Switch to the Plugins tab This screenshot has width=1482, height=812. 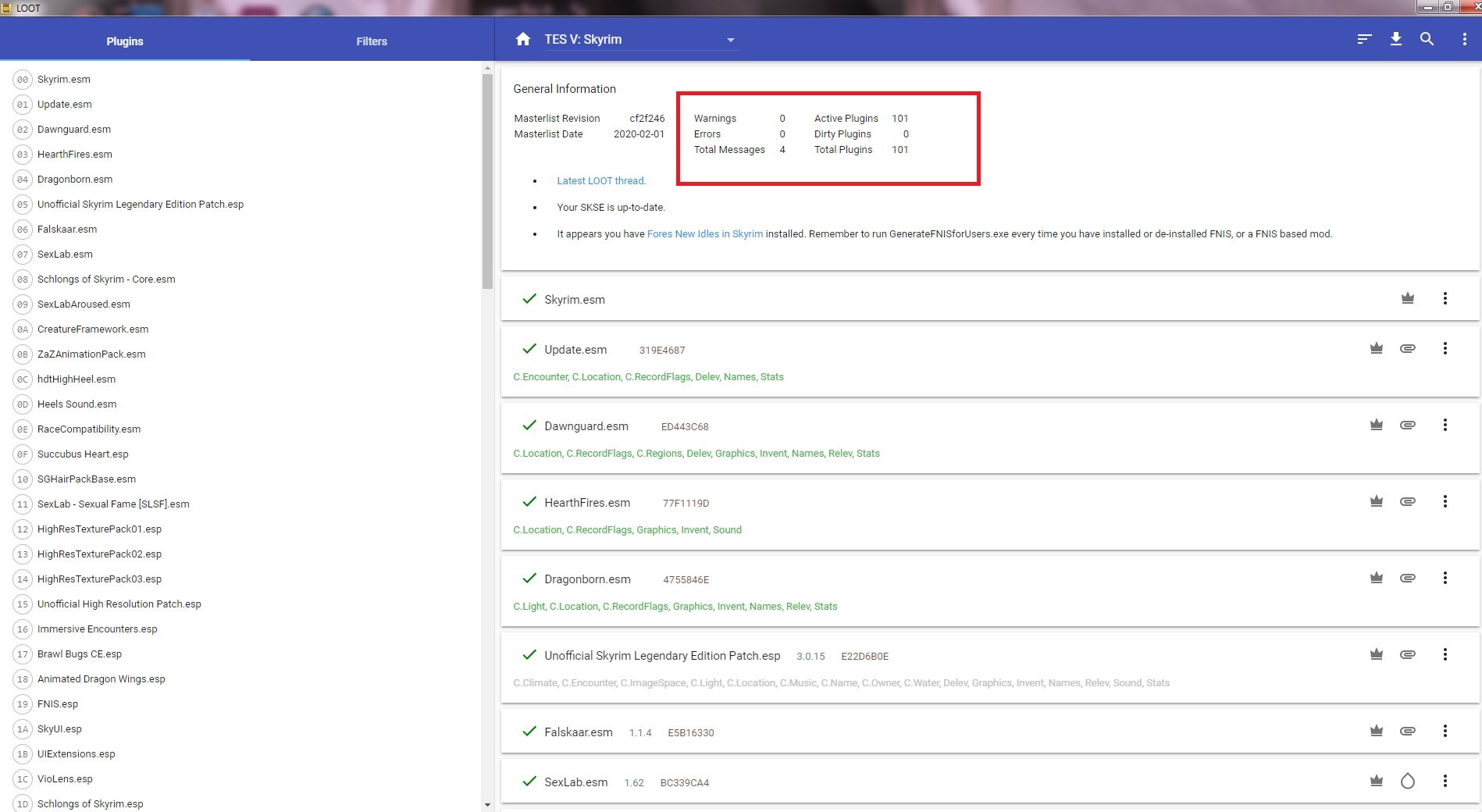pyautogui.click(x=125, y=41)
